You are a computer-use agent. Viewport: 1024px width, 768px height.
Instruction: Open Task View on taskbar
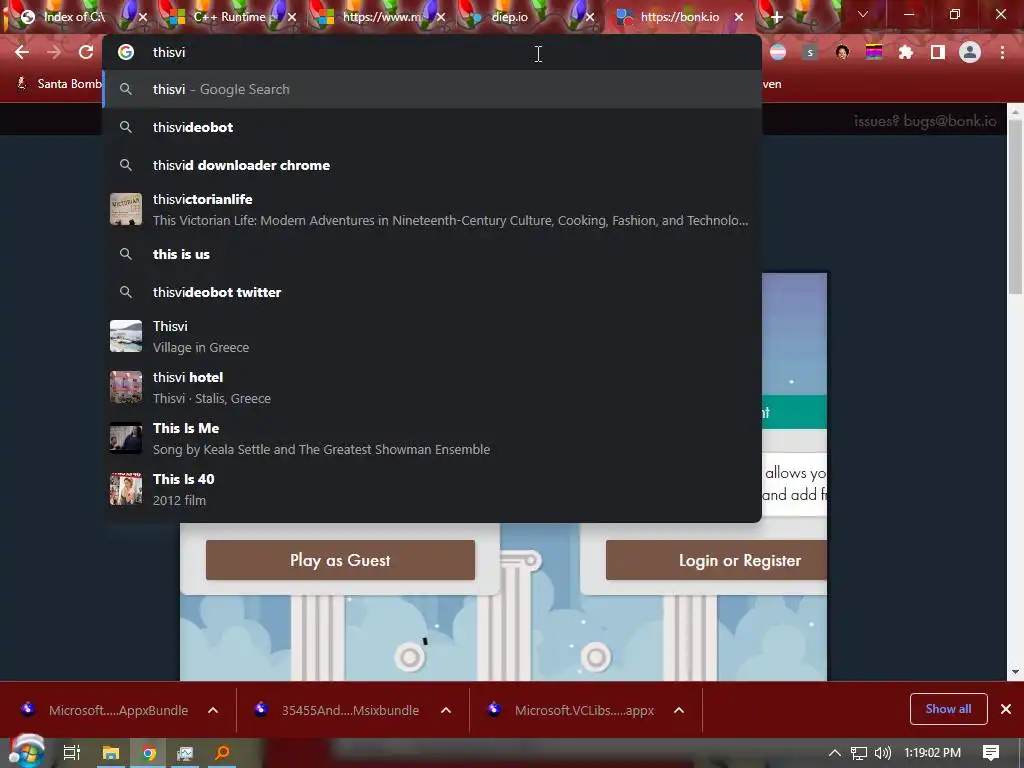71,753
